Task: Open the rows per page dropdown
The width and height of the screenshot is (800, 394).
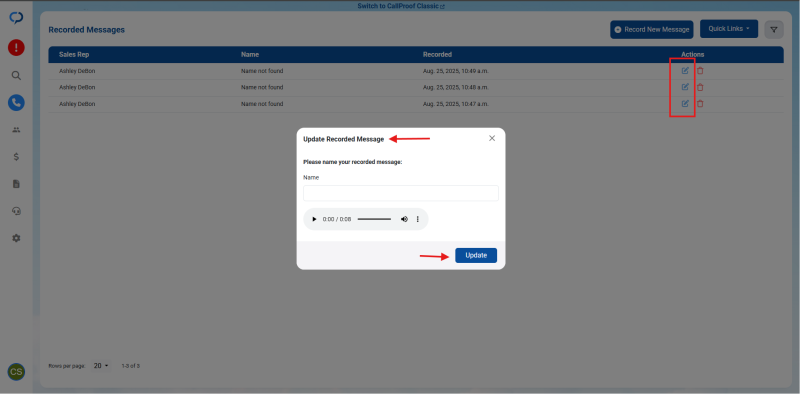Action: click(102, 366)
